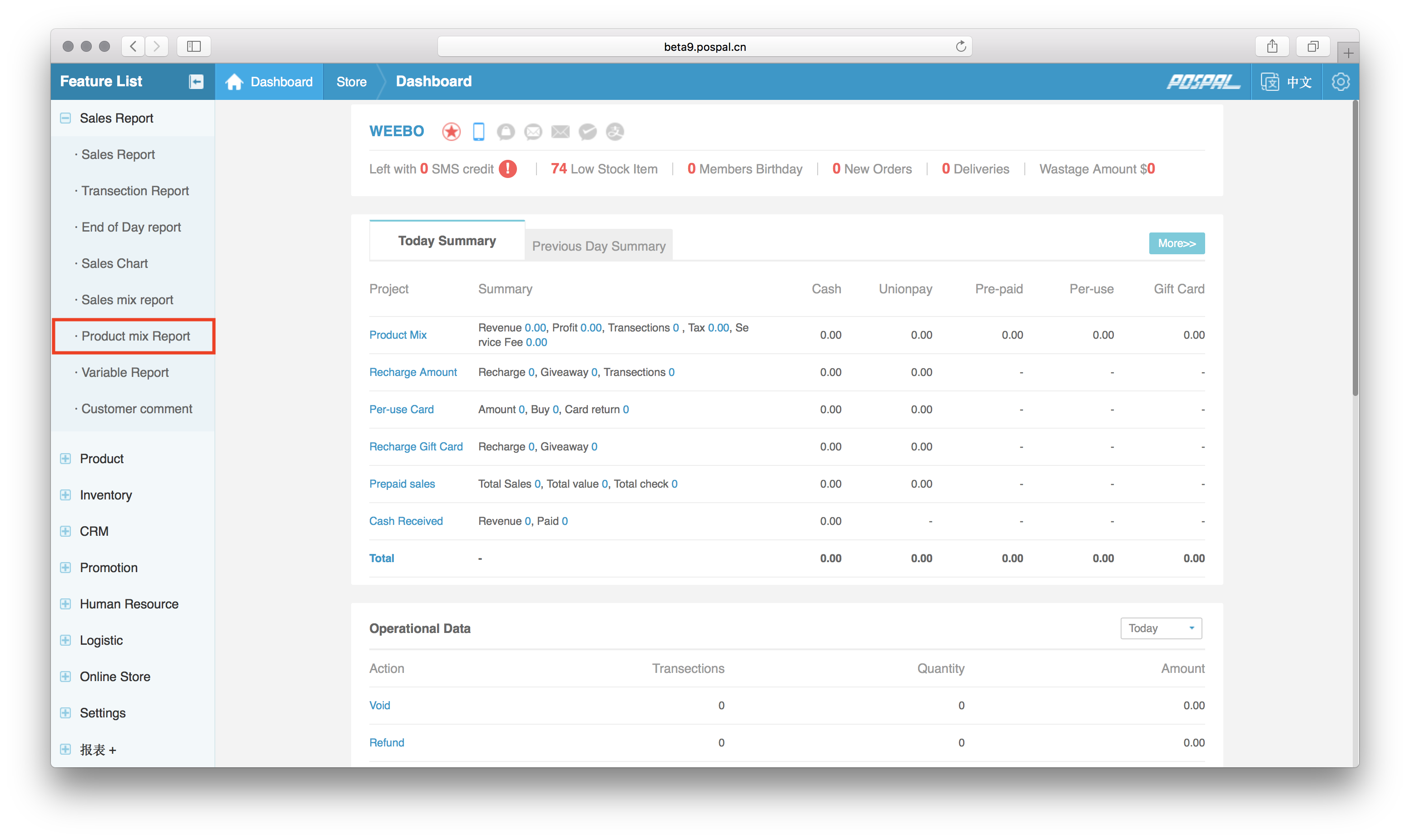The width and height of the screenshot is (1410, 840).
Task: Click the More>> button
Action: pos(1176,243)
